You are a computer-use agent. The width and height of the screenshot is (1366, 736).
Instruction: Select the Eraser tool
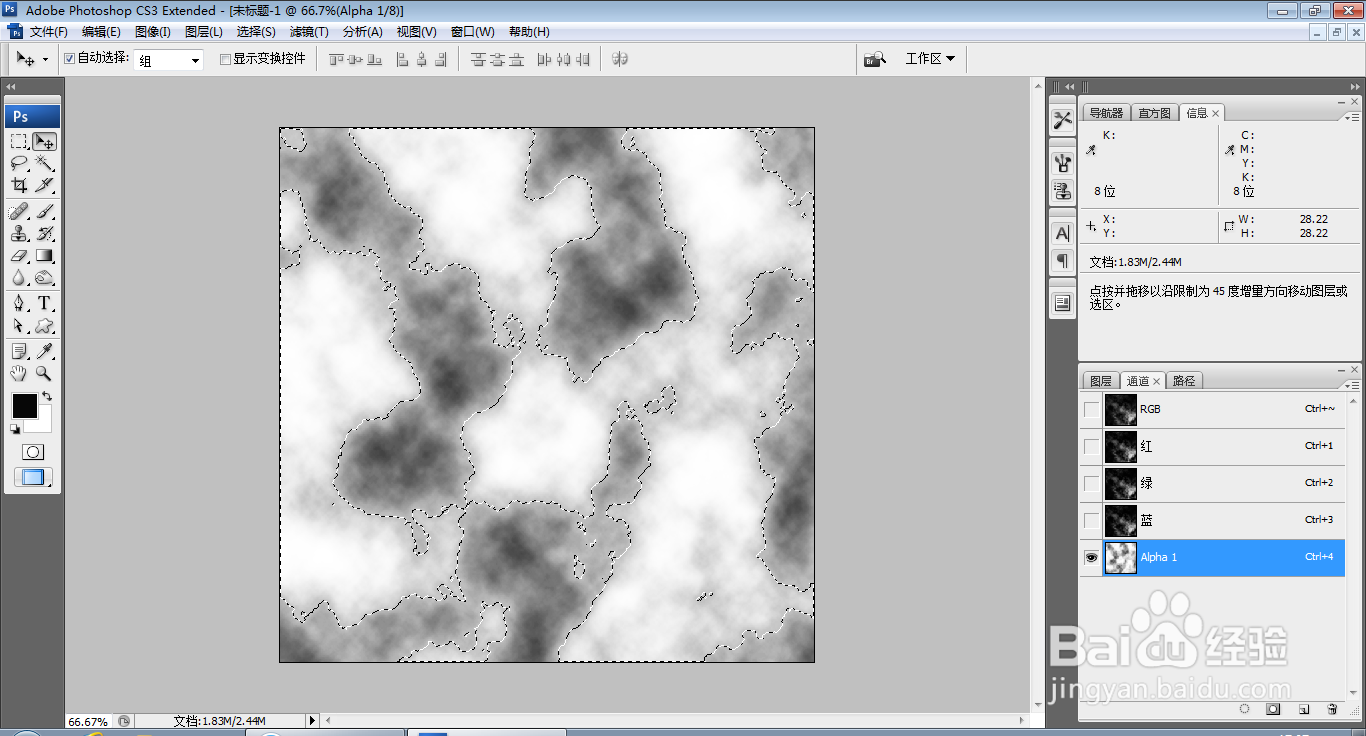tap(19, 256)
